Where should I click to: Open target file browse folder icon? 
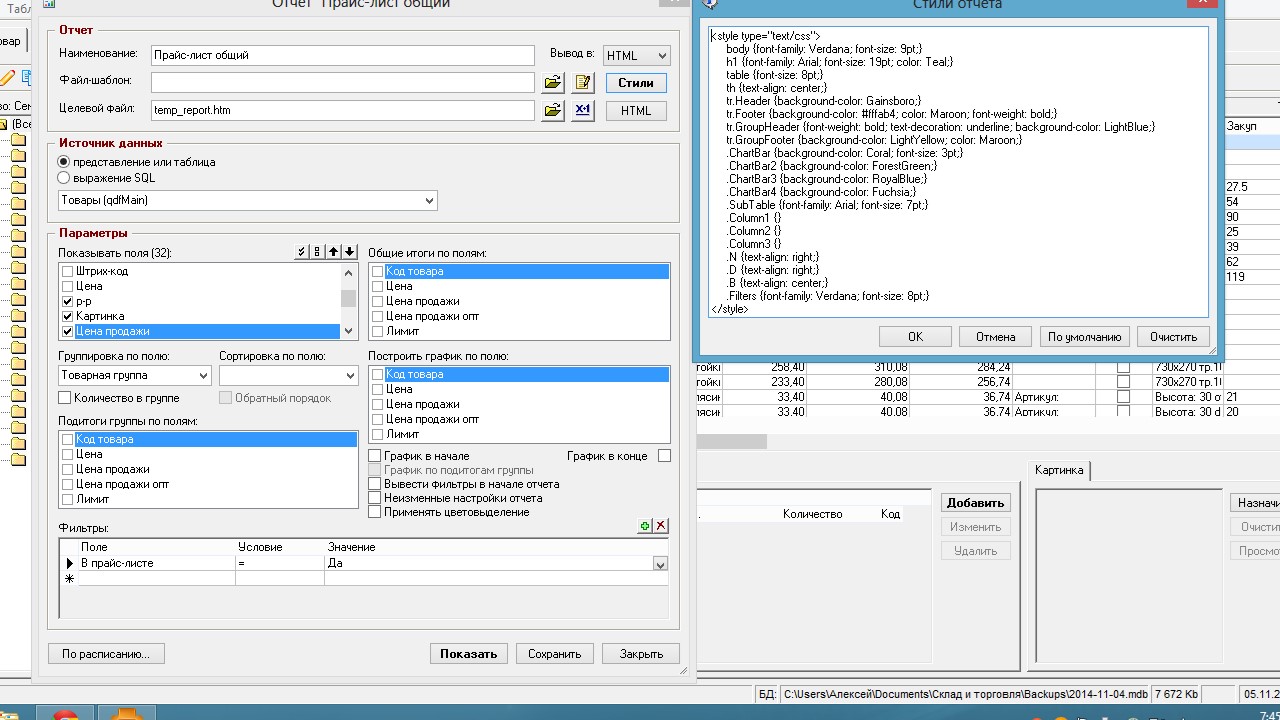[553, 111]
